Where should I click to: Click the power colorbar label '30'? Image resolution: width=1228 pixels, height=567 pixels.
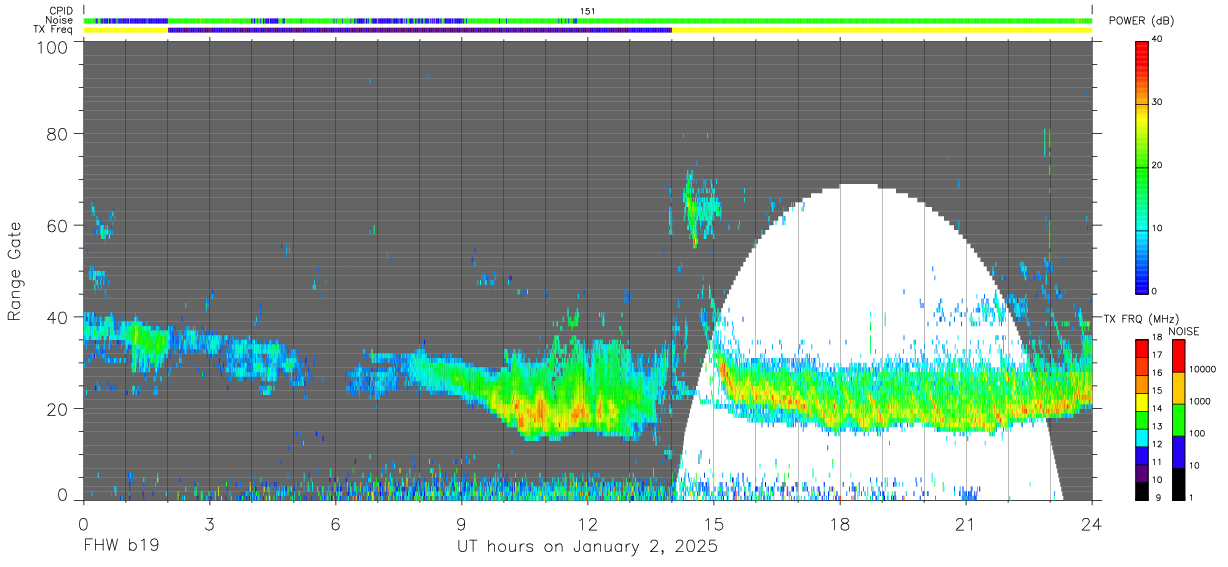point(1158,103)
